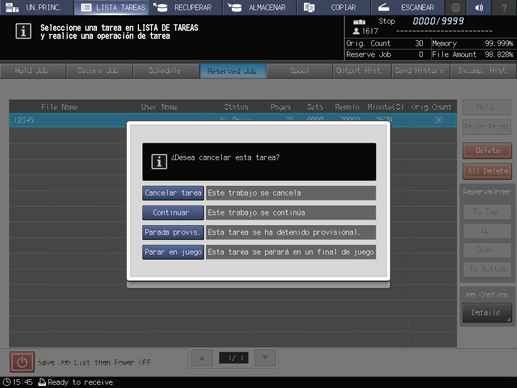Click the All Delete button

click(487, 171)
